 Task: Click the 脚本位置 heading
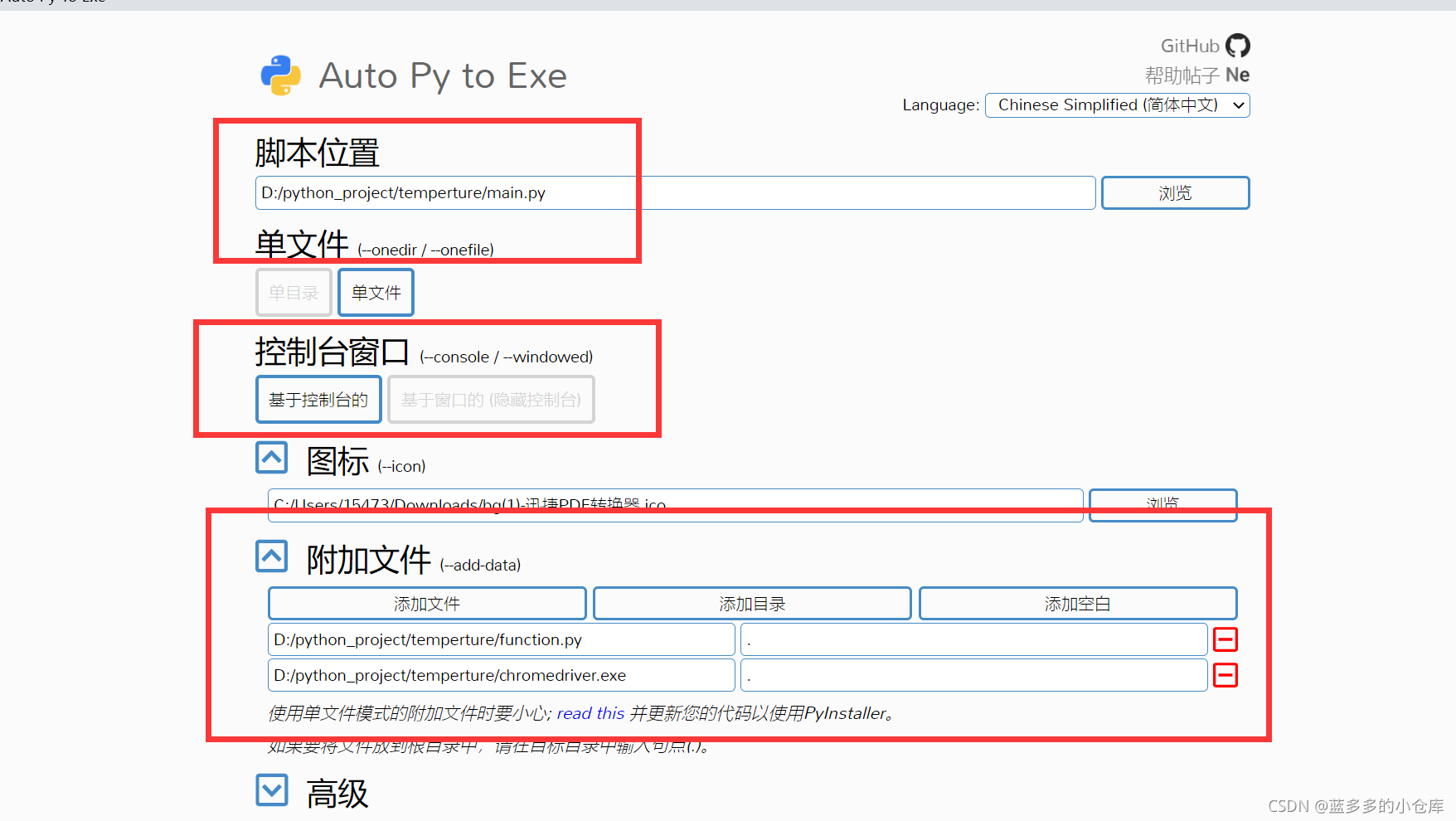point(317,153)
